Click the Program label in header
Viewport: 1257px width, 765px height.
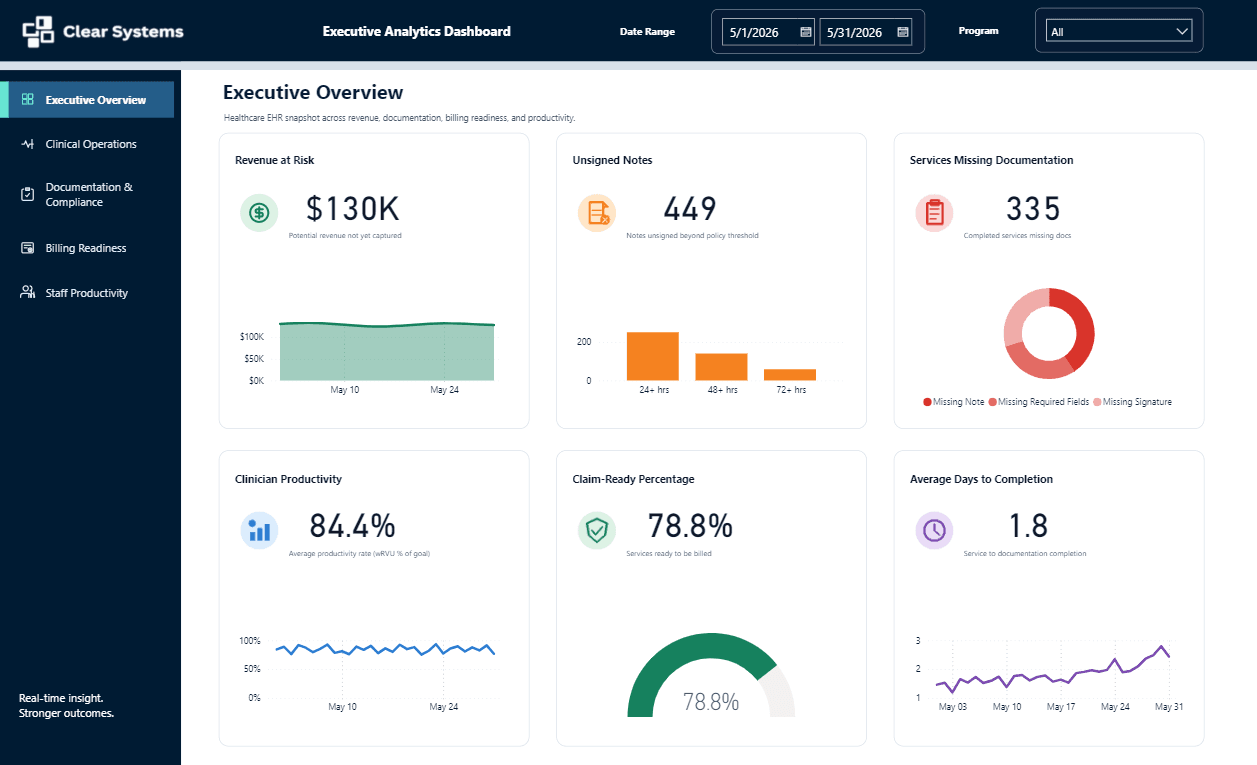(x=979, y=32)
